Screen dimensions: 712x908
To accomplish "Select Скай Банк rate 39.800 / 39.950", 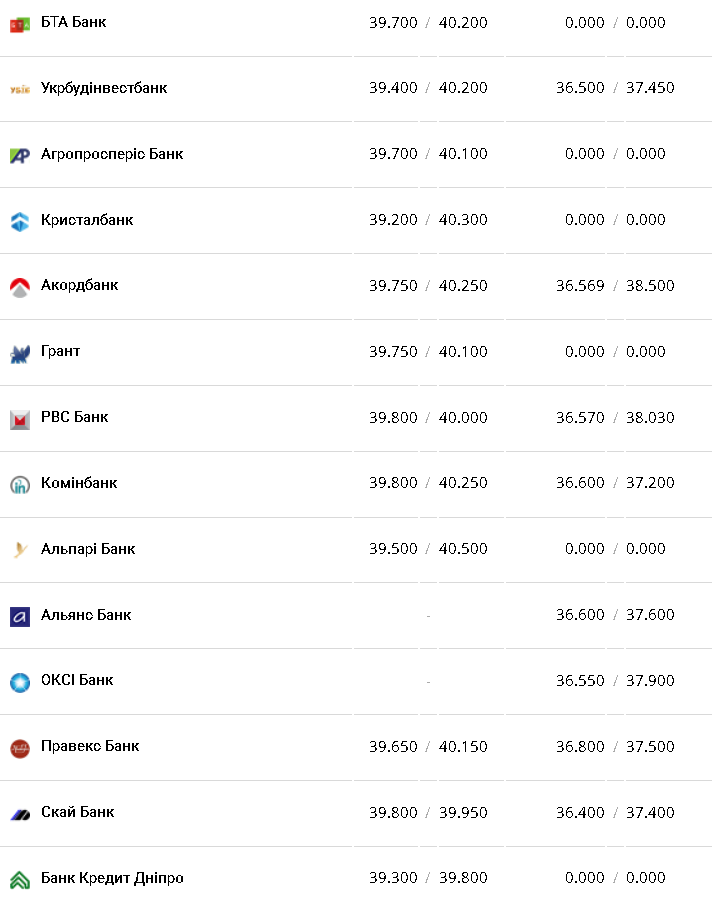I will pos(428,813).
